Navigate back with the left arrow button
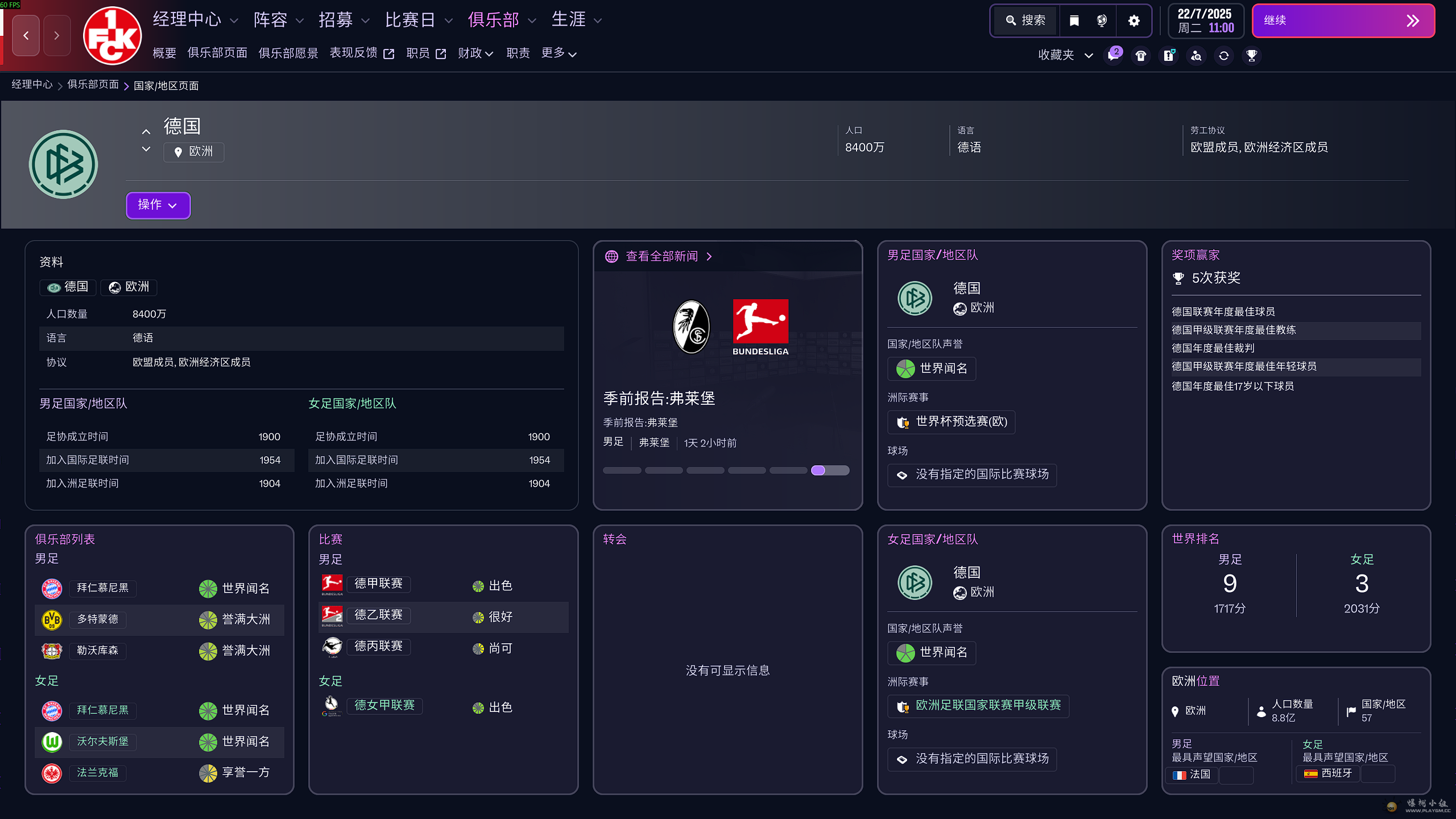 26,36
